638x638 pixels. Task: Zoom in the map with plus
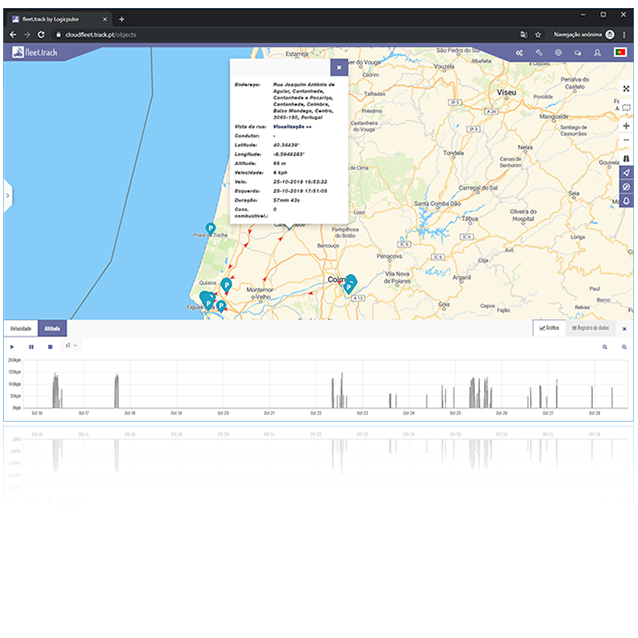pyautogui.click(x=626, y=126)
